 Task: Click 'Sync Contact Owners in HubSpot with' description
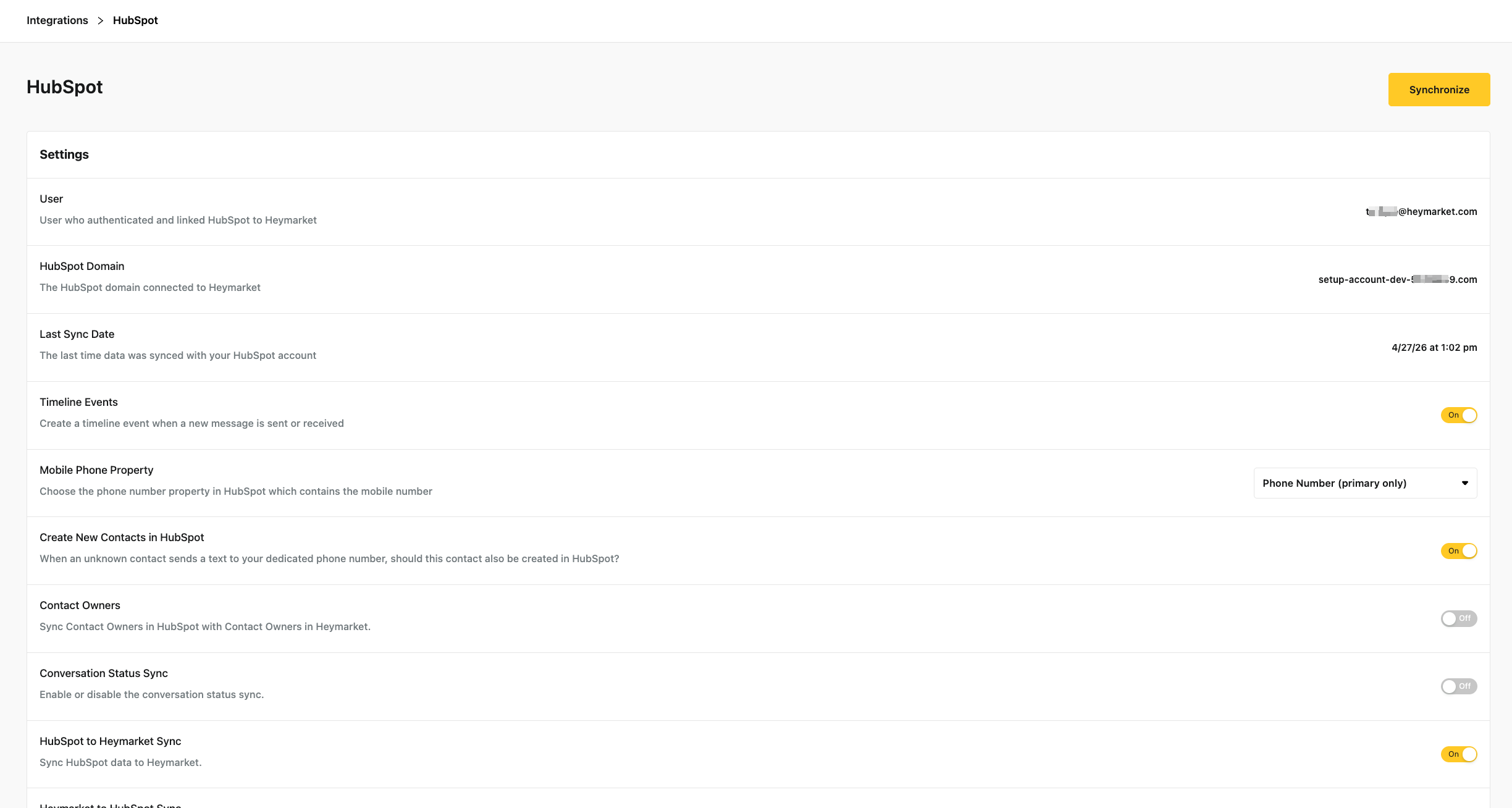[205, 626]
